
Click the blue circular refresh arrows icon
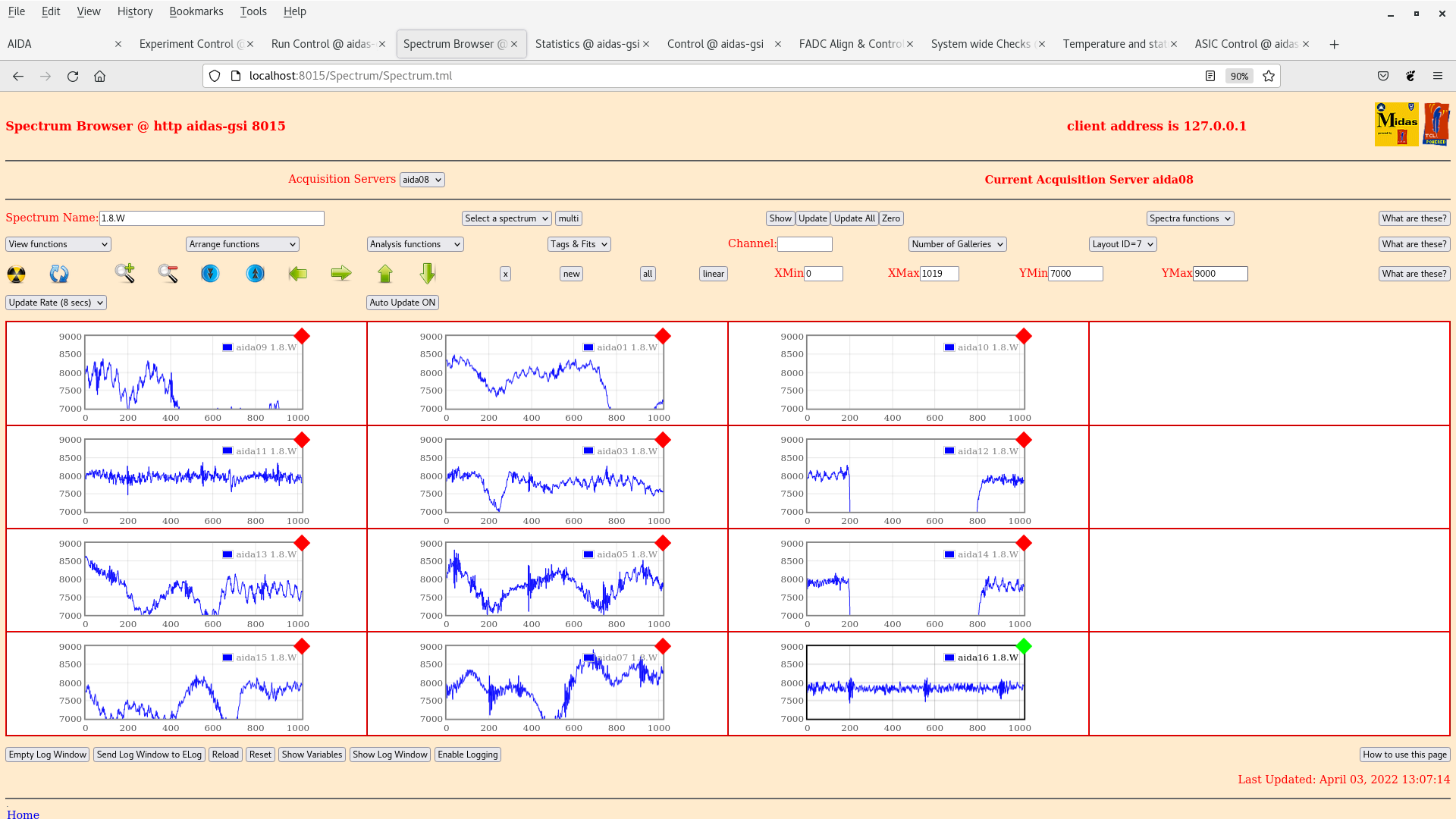[x=59, y=274]
